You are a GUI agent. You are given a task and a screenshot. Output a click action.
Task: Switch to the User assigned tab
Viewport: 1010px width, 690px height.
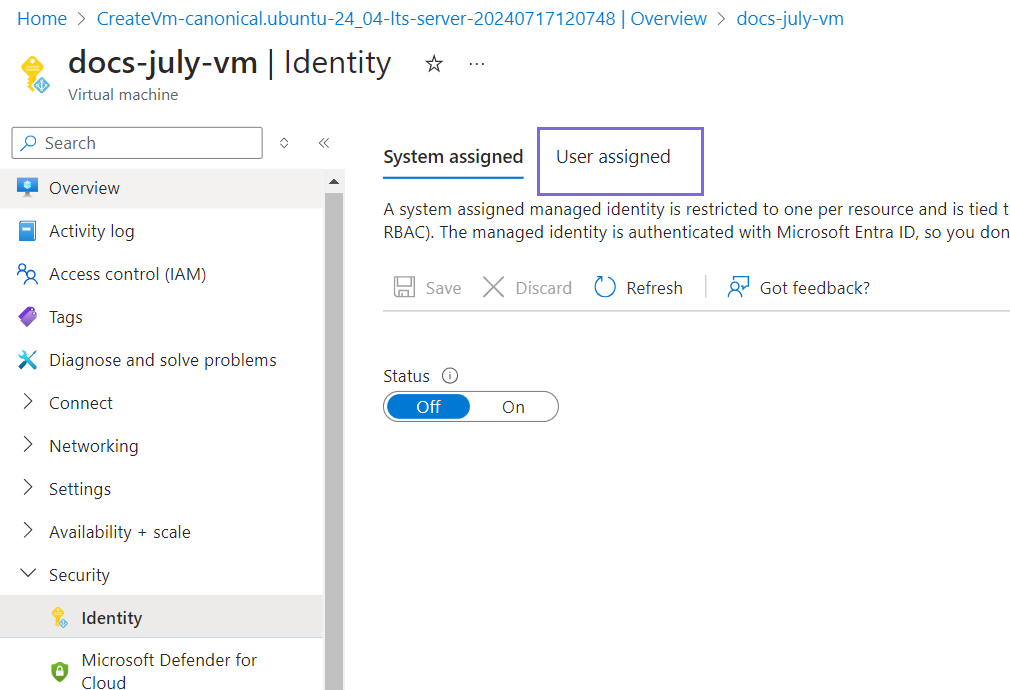(x=613, y=157)
